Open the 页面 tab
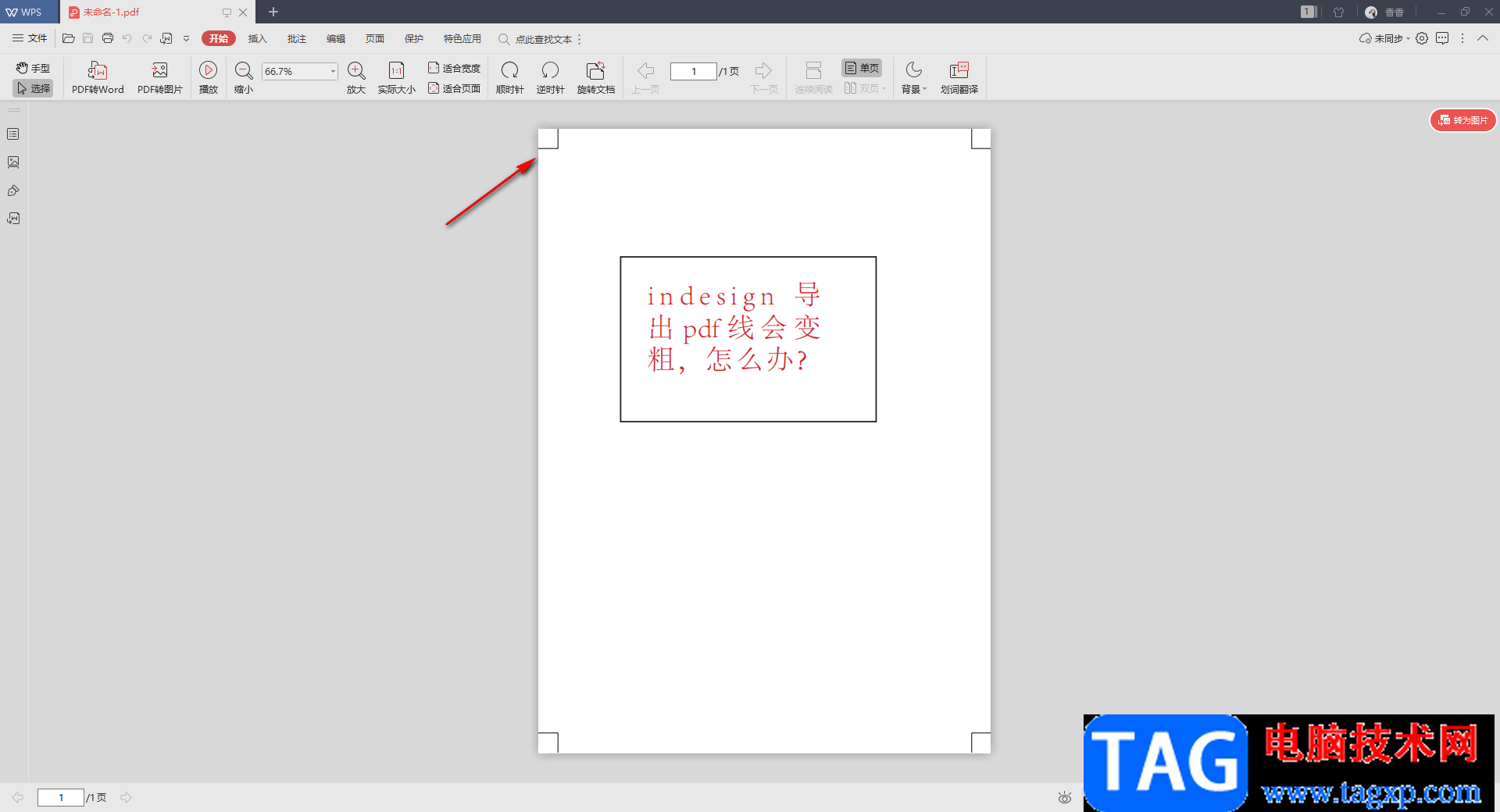 375,38
